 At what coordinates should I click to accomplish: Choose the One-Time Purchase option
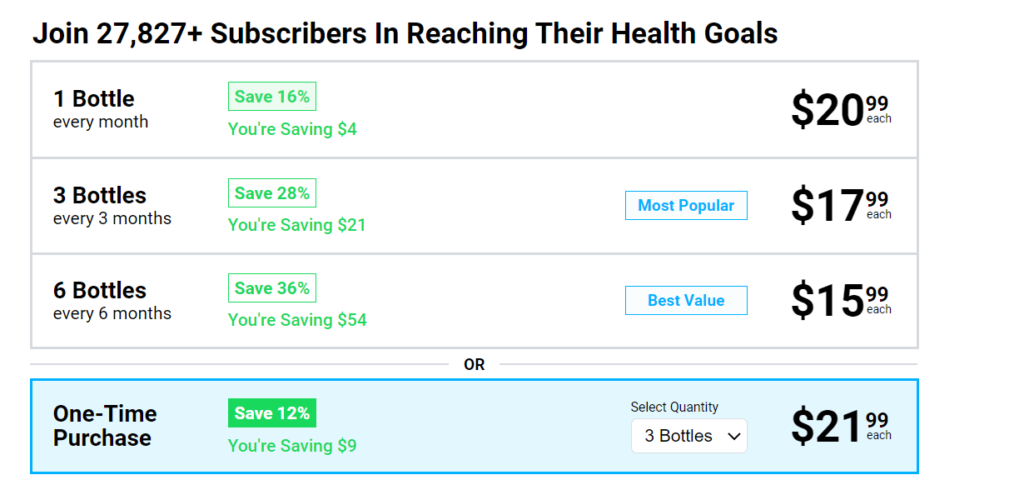point(105,426)
